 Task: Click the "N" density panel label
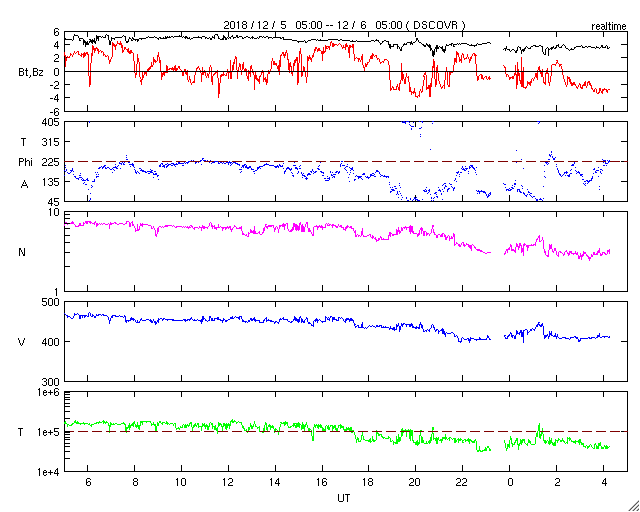point(22,252)
